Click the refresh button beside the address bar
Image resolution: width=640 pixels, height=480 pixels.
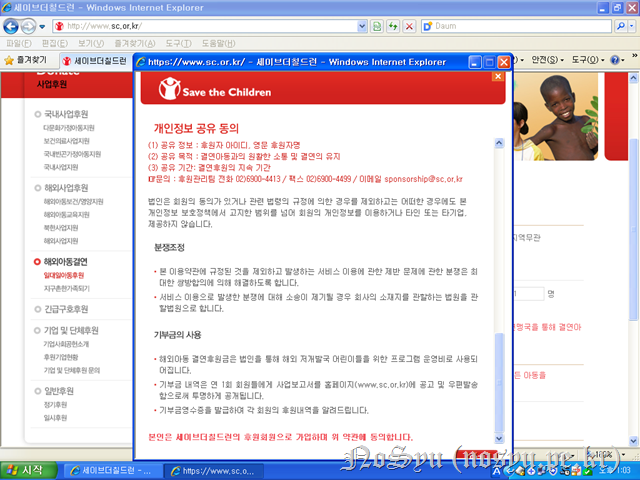coord(379,25)
